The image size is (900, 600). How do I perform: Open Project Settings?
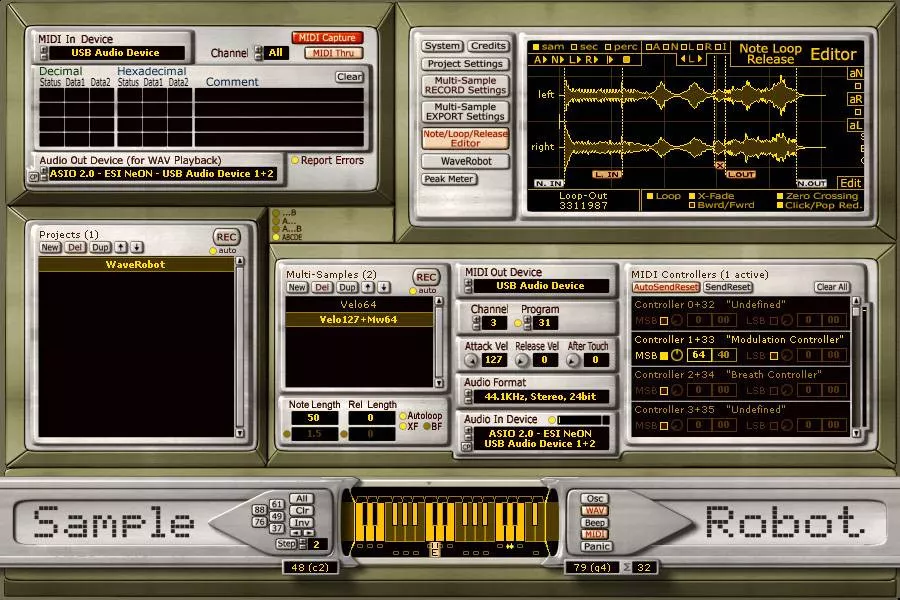(465, 64)
